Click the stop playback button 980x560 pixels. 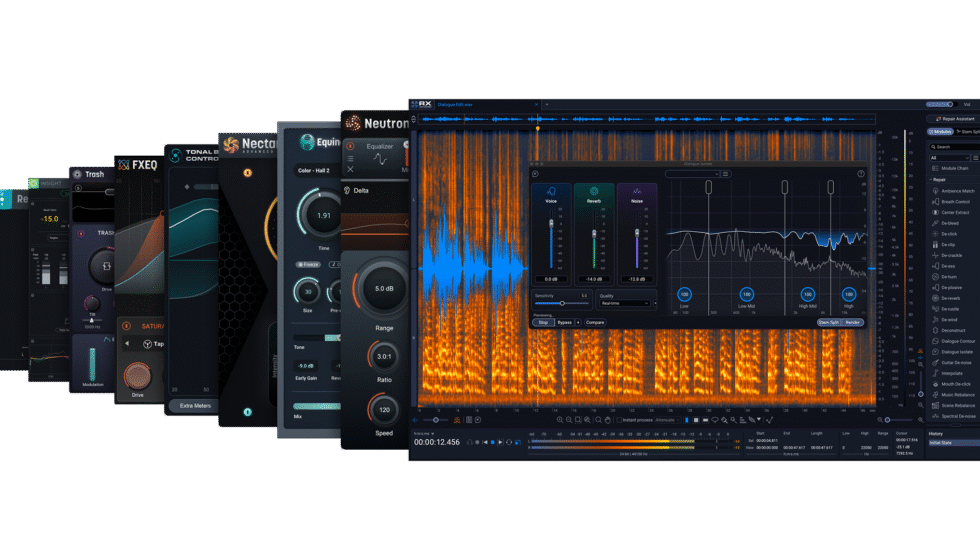click(492, 442)
